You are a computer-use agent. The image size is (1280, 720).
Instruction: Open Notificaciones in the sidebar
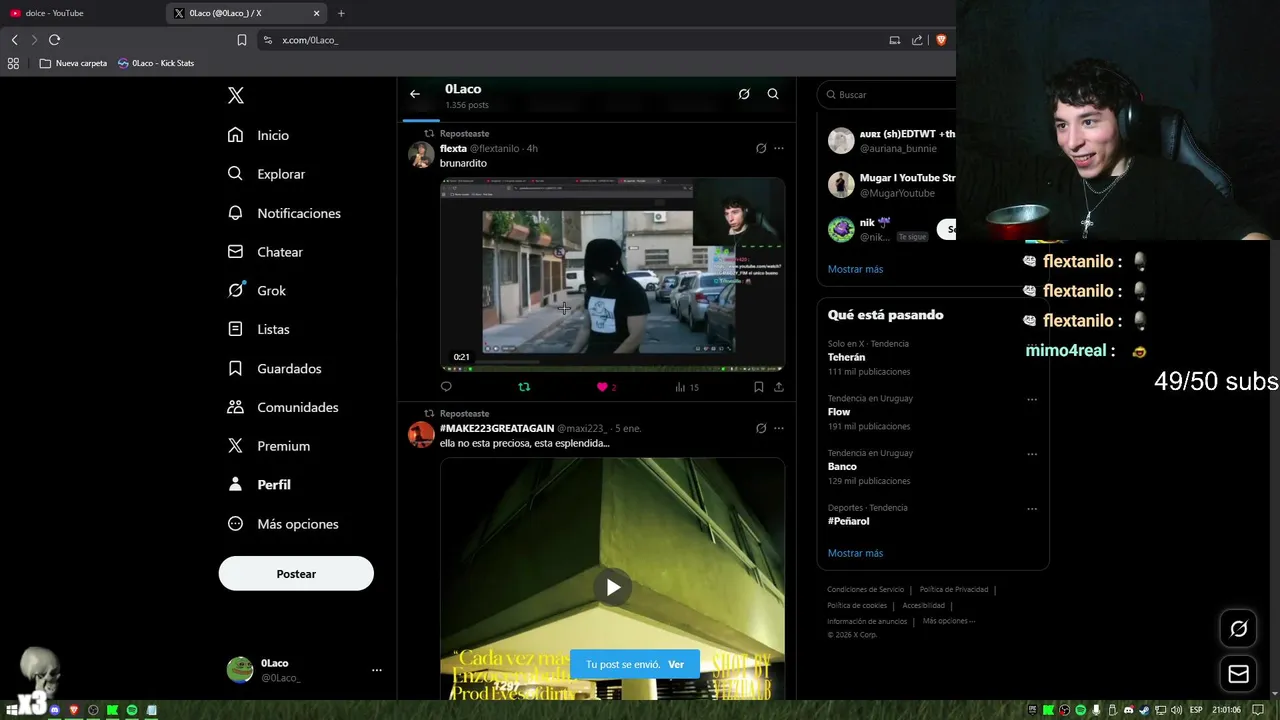click(285, 213)
